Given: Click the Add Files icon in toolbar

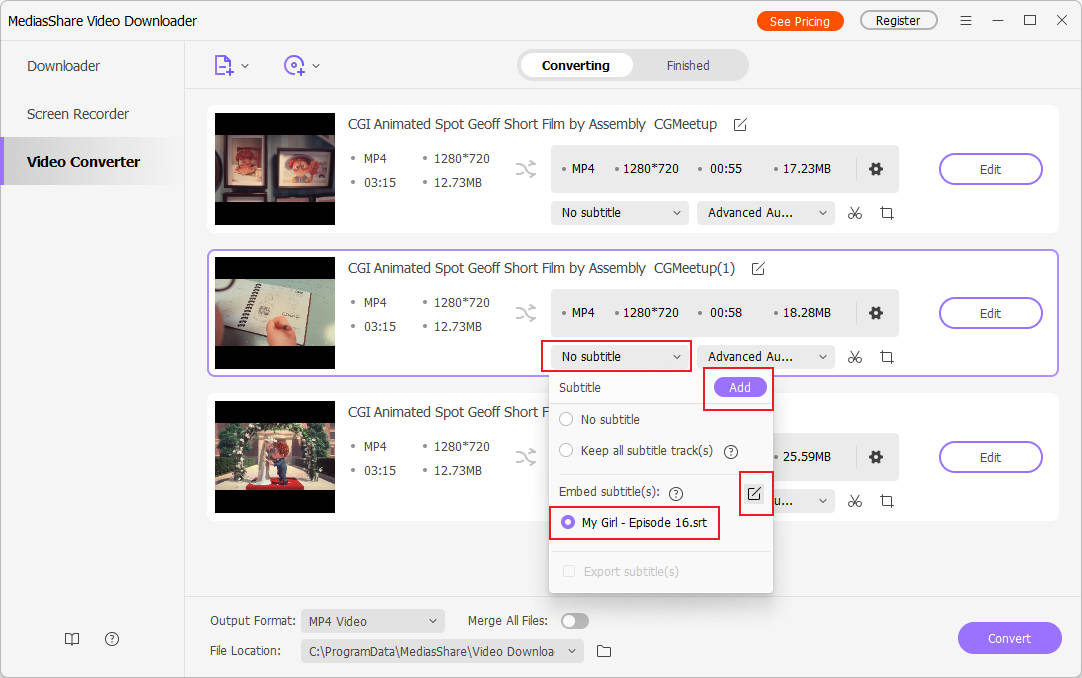Looking at the screenshot, I should 224,66.
